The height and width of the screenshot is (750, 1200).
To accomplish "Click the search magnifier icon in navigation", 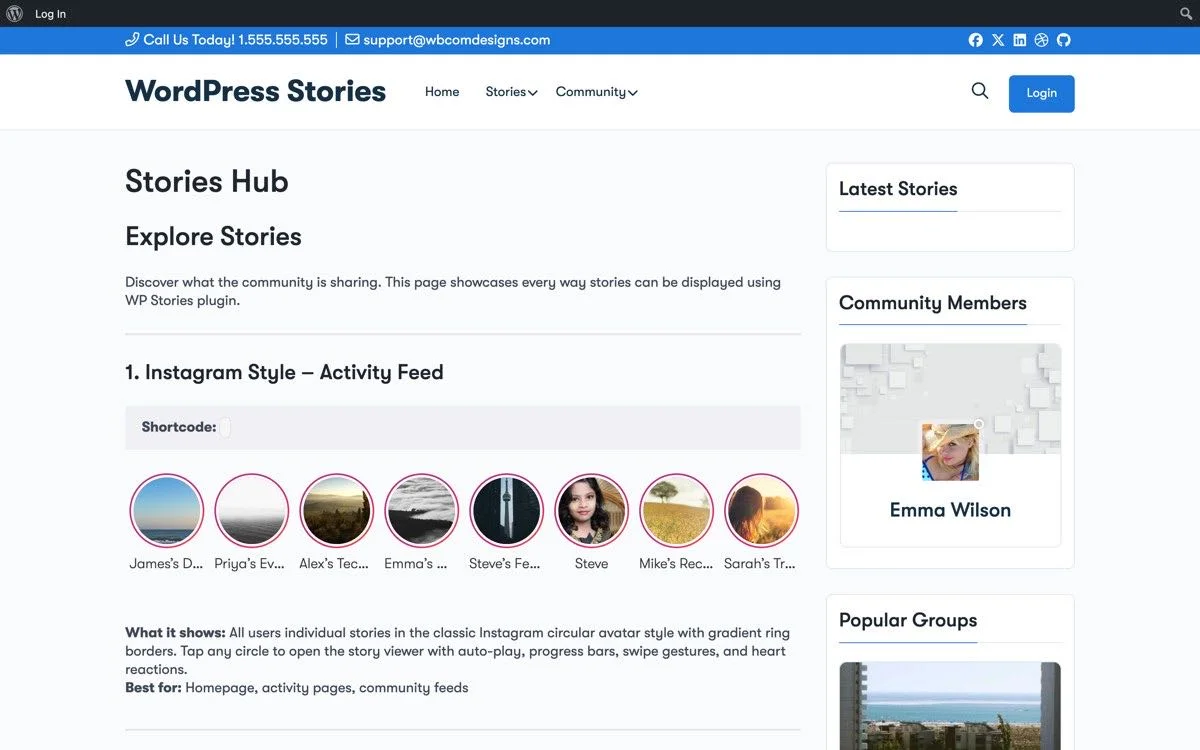I will point(979,90).
